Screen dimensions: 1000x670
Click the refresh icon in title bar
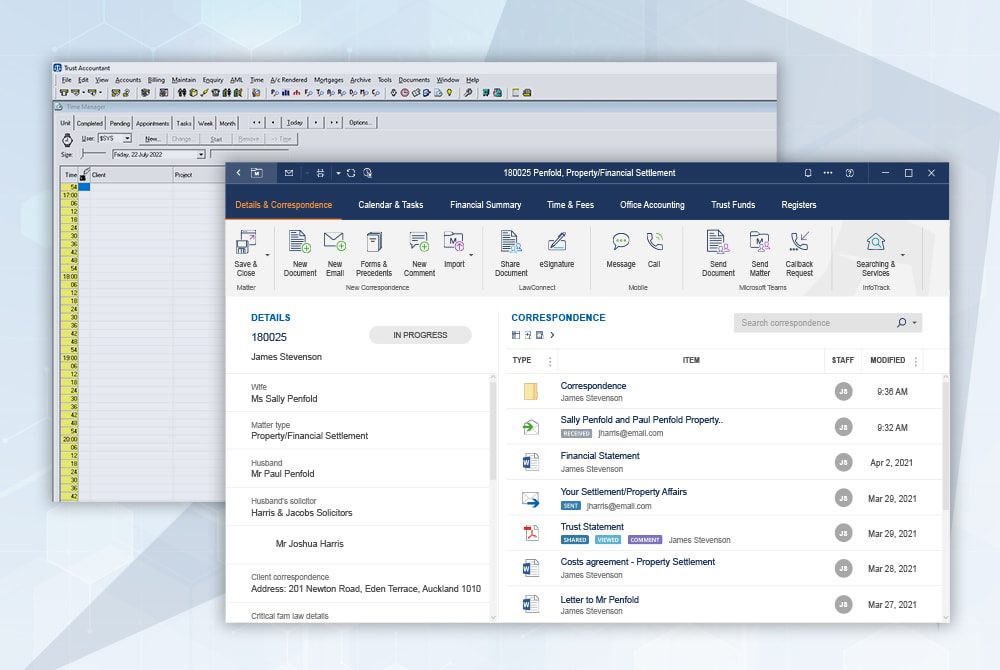(x=351, y=173)
